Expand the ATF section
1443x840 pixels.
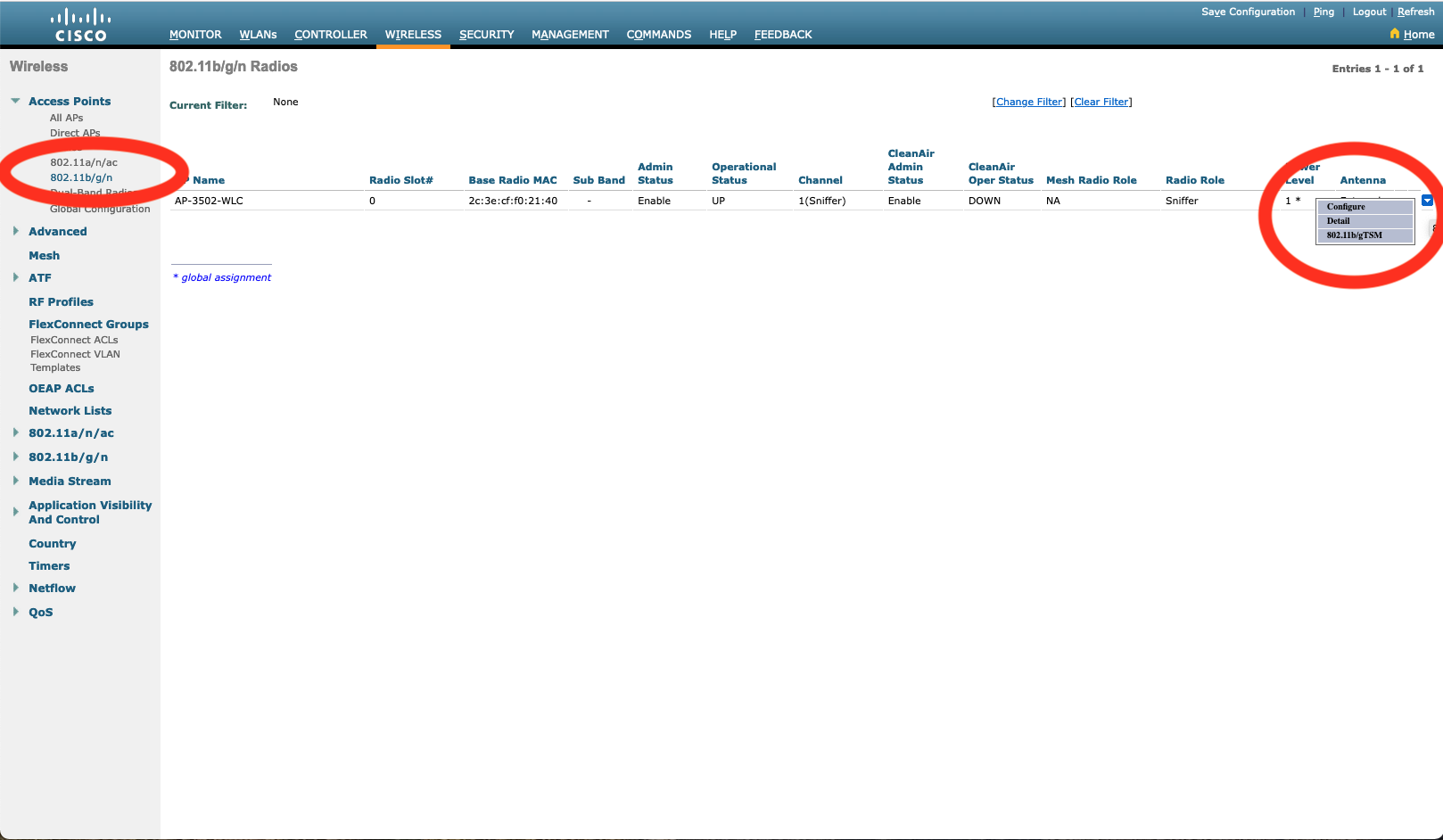[15, 277]
